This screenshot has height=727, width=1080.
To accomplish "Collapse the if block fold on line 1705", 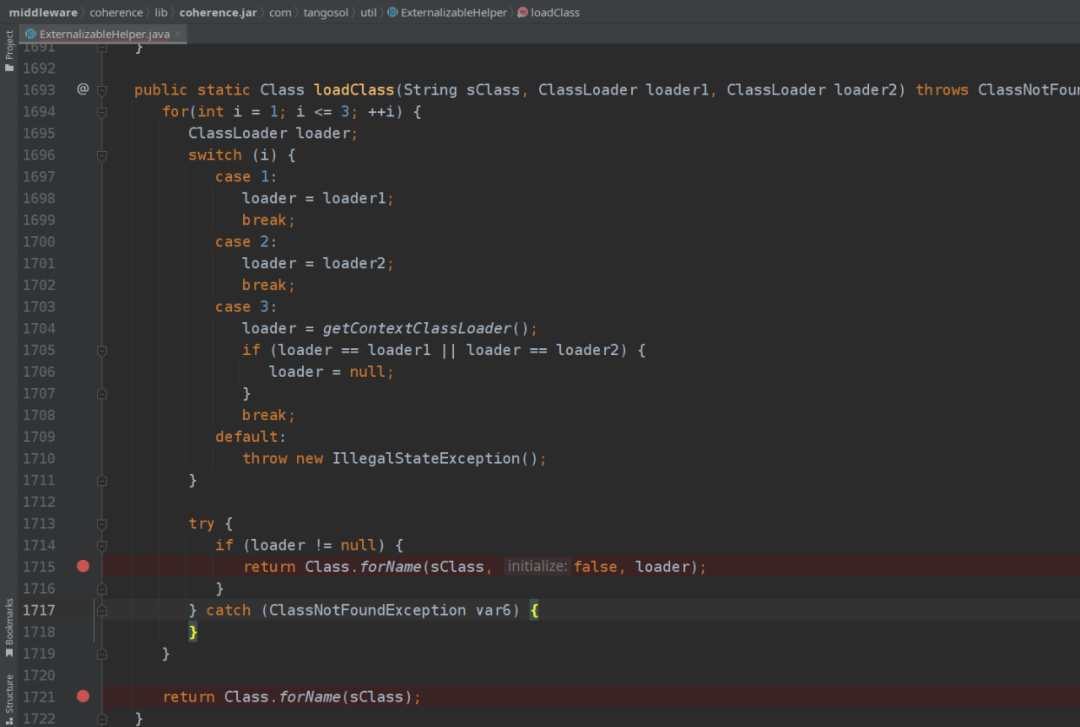I will coord(102,351).
